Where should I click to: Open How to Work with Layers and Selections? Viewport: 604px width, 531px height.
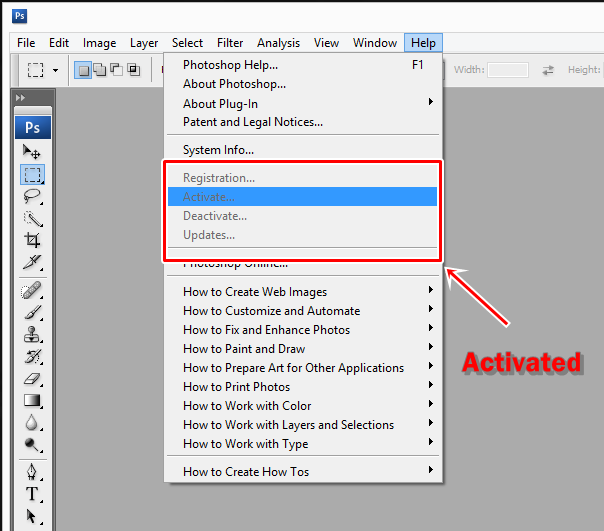[x=303, y=425]
